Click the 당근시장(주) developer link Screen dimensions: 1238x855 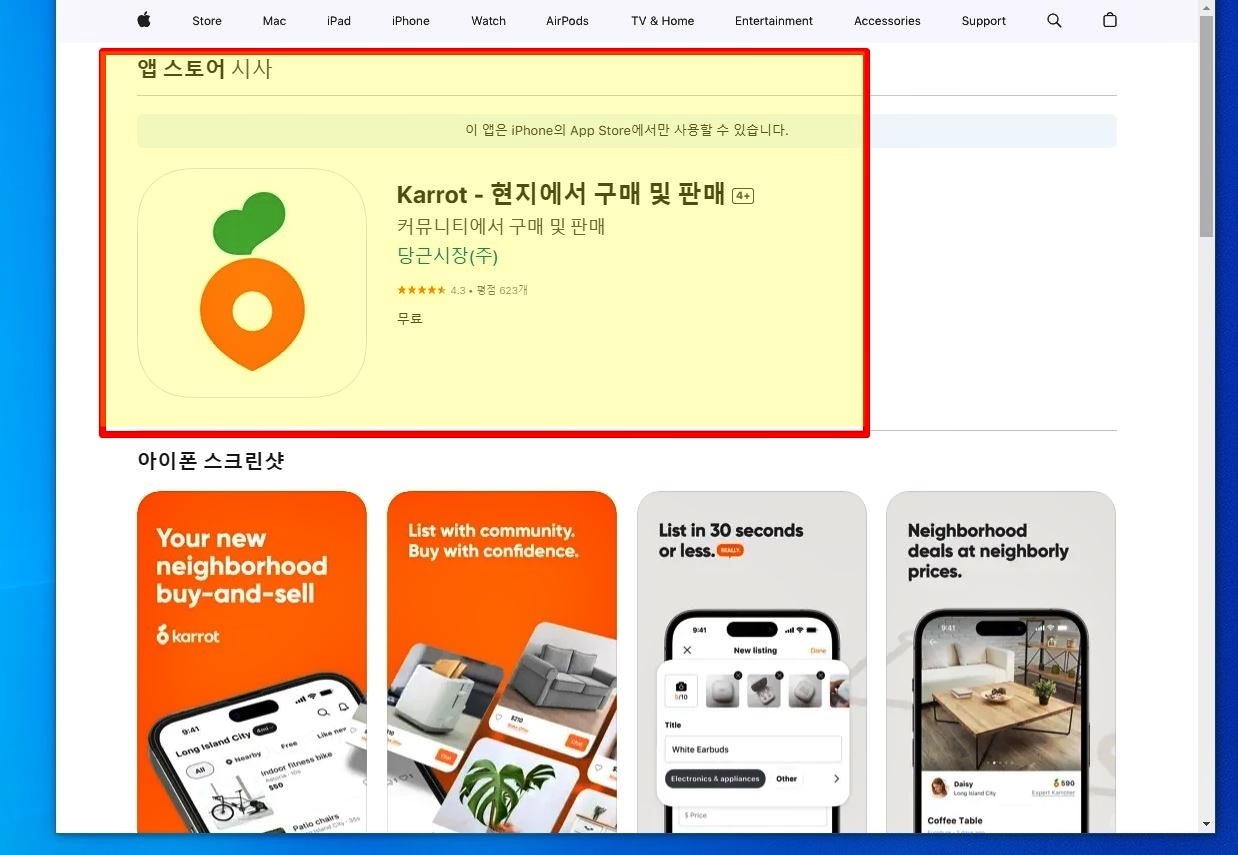[x=447, y=256]
